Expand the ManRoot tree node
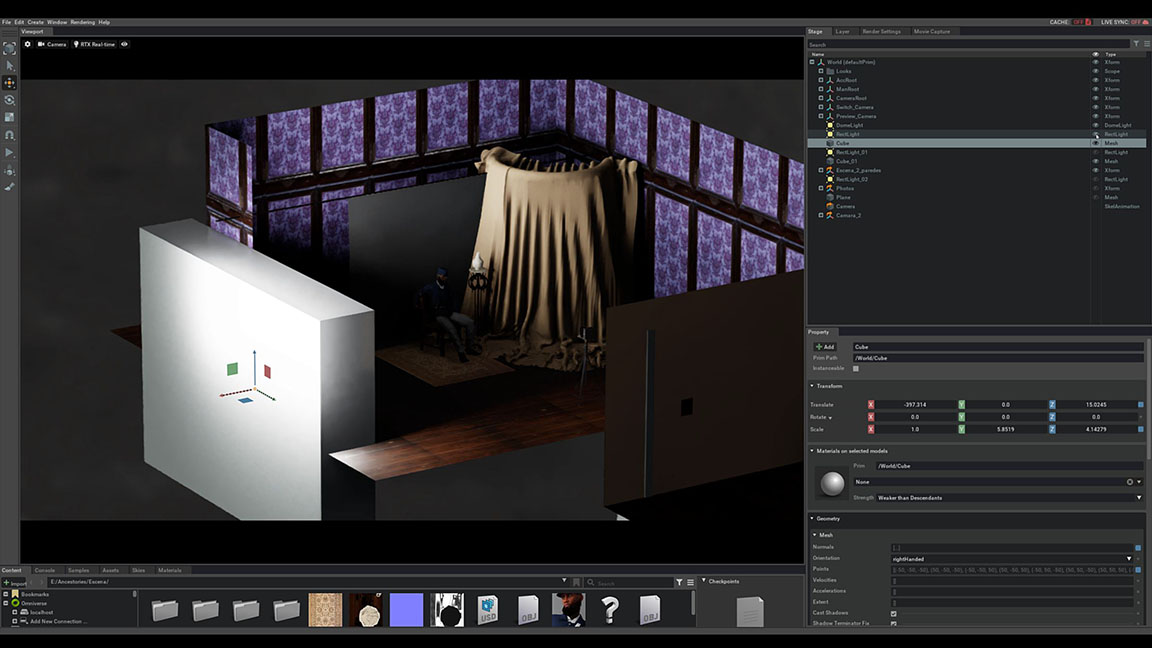This screenshot has height=648, width=1152. pos(821,89)
